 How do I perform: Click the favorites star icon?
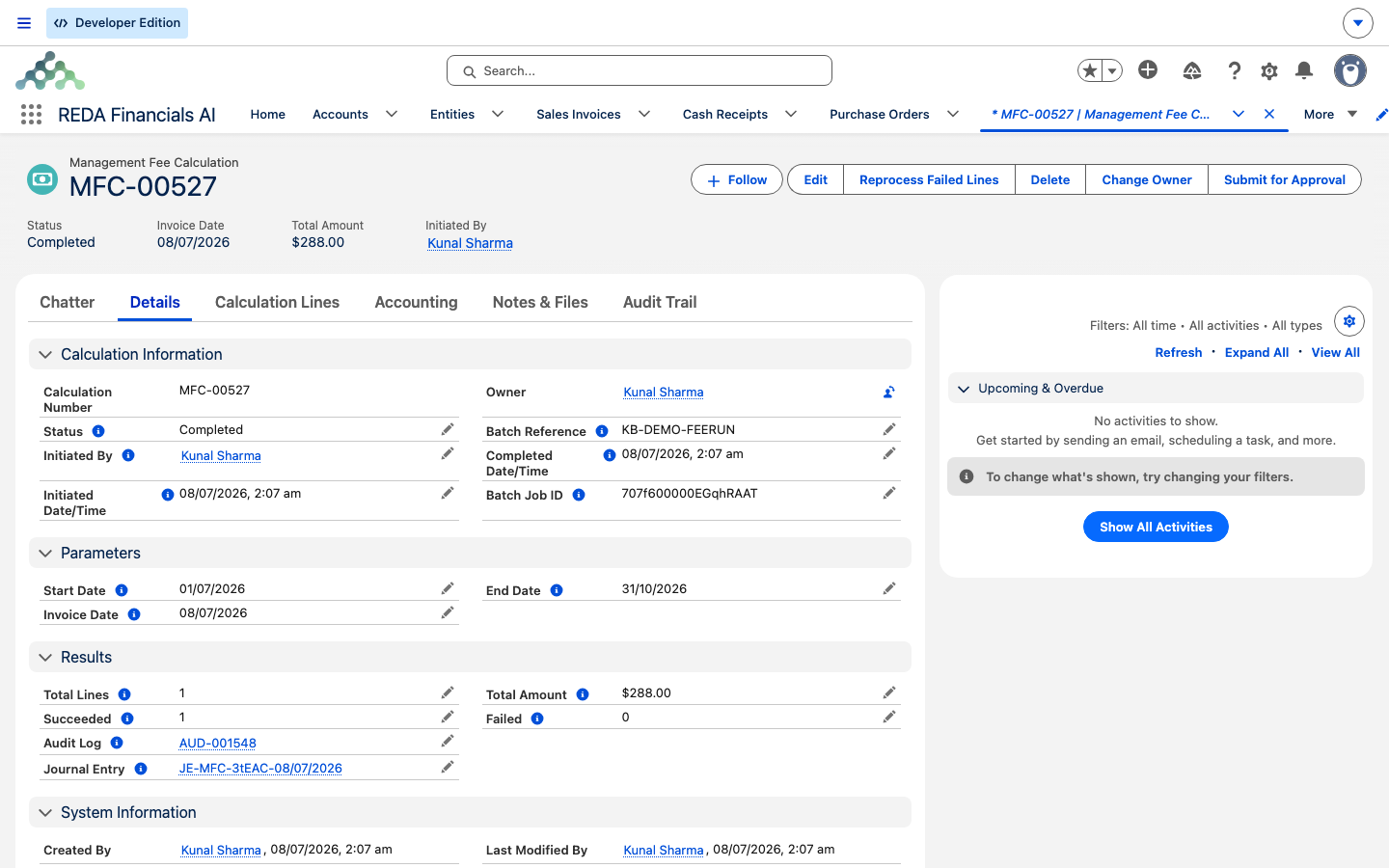[x=1090, y=70]
